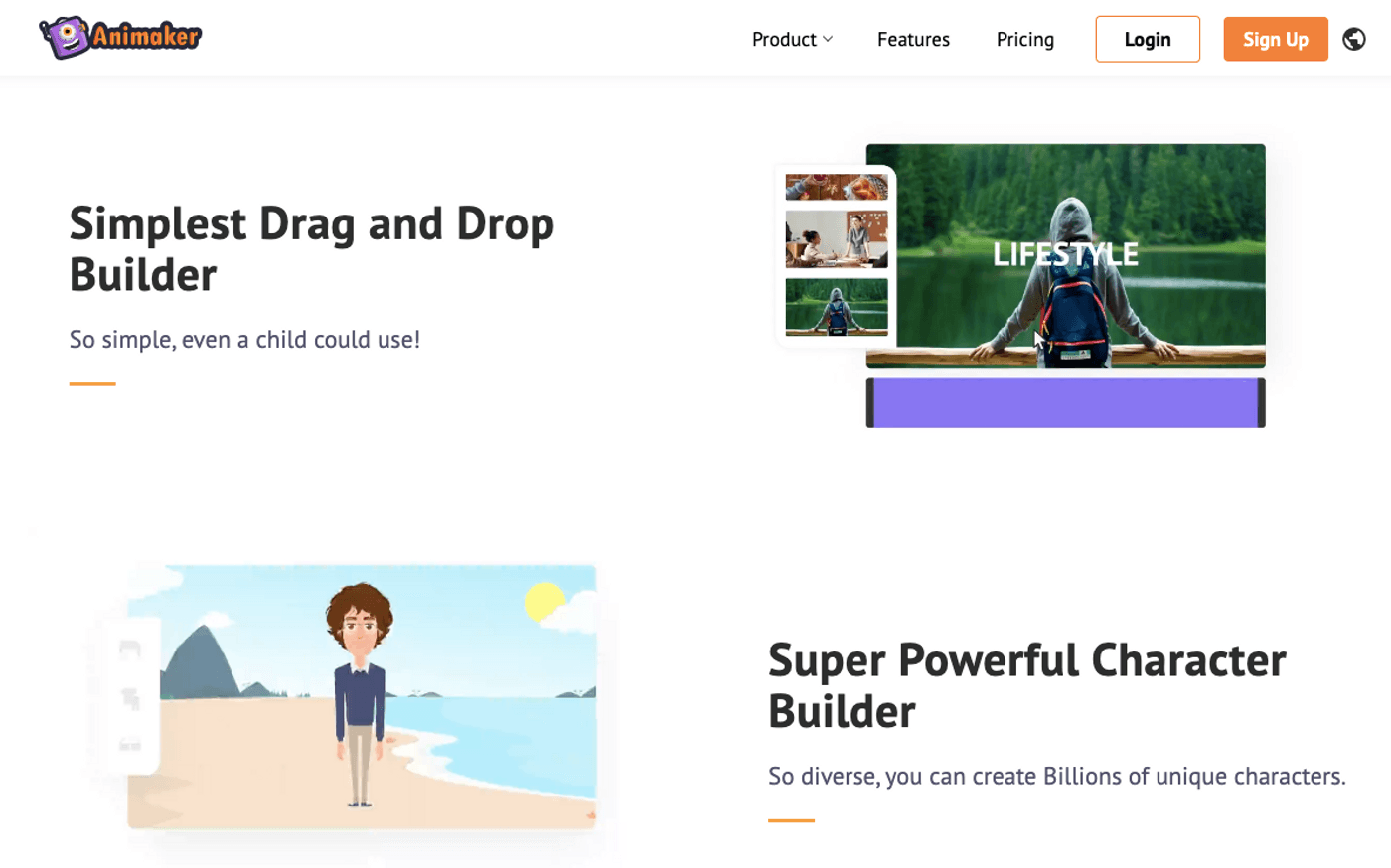
Task: Open the globe language selector
Action: 1353,39
